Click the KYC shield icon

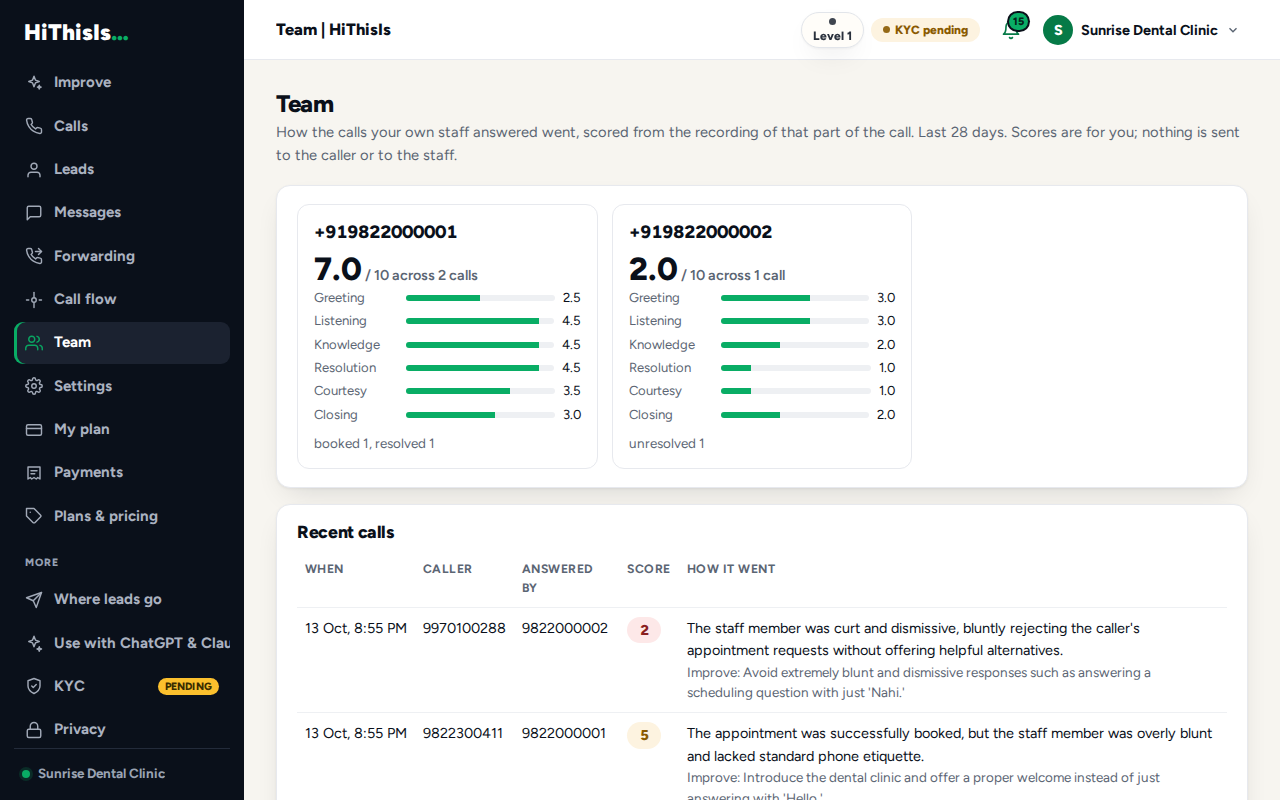pos(34,686)
